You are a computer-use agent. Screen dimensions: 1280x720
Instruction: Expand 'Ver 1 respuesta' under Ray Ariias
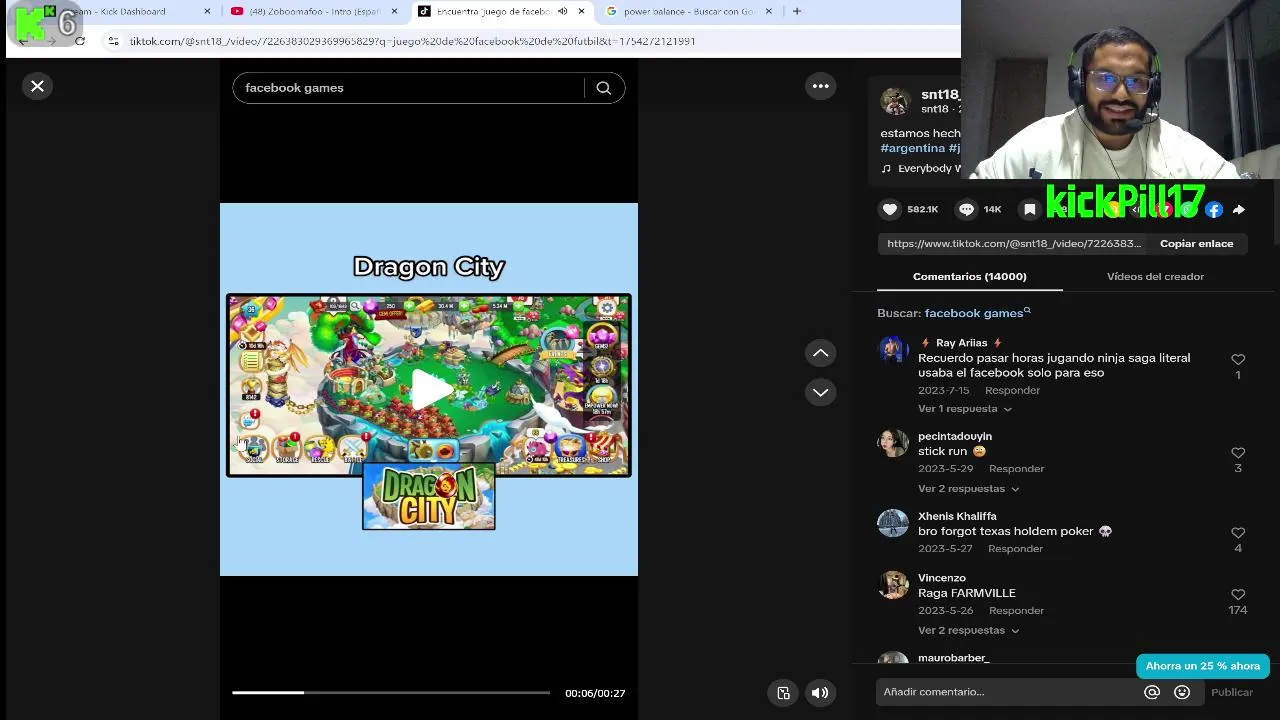coord(965,409)
